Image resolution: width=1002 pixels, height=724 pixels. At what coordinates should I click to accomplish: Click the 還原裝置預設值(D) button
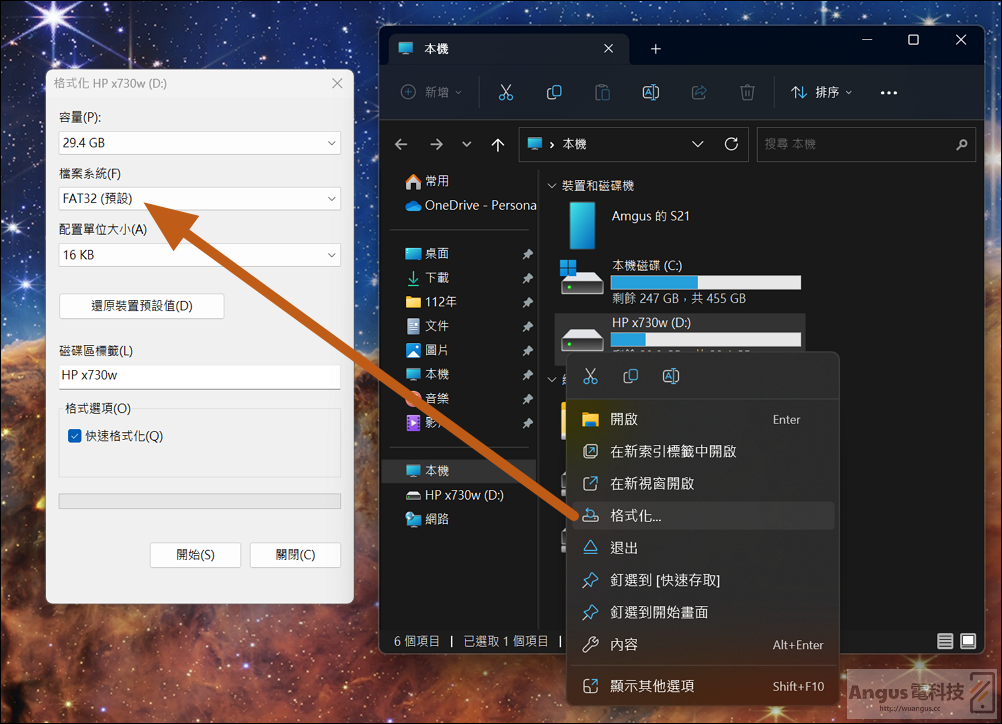point(141,305)
